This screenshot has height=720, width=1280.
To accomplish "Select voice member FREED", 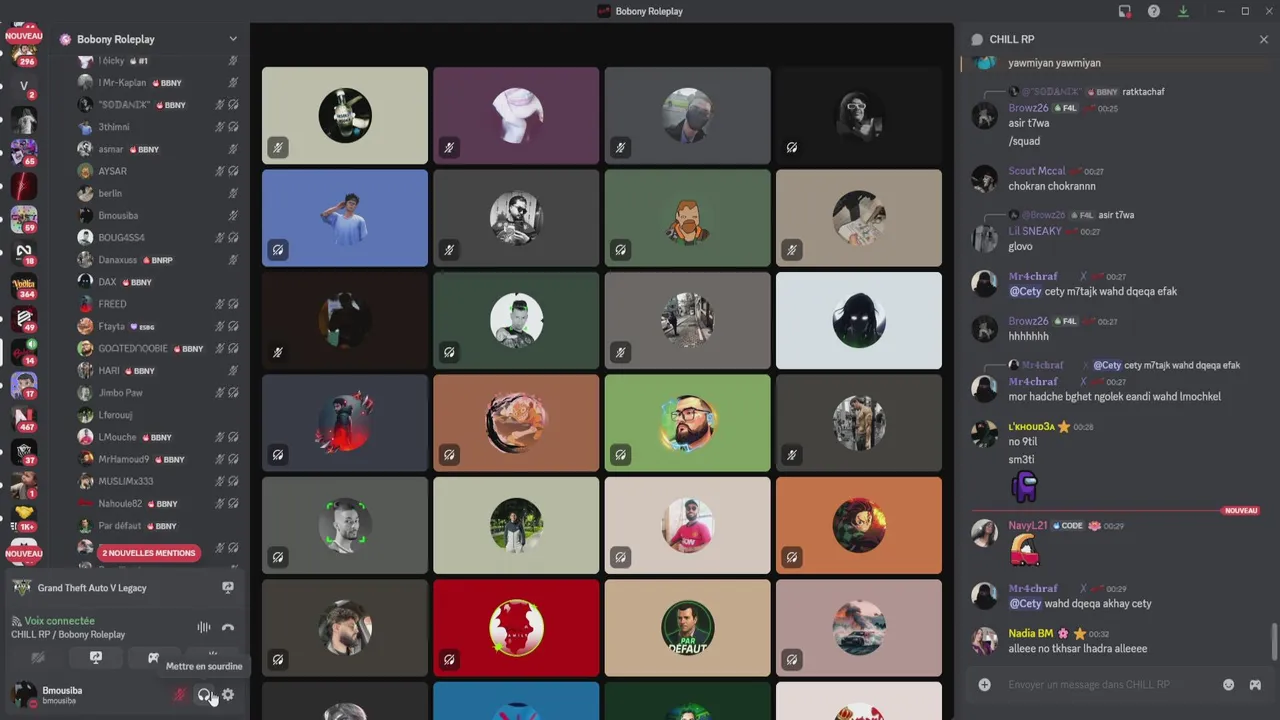I will pyautogui.click(x=112, y=304).
